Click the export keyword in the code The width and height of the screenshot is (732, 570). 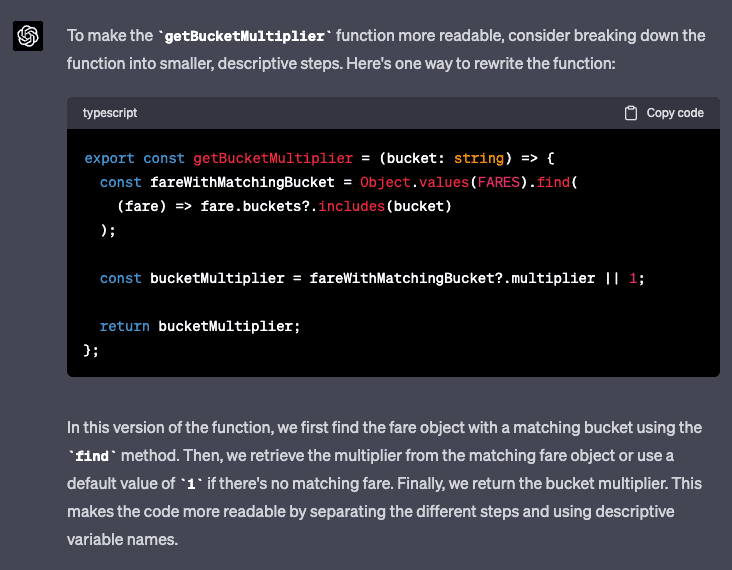point(109,158)
